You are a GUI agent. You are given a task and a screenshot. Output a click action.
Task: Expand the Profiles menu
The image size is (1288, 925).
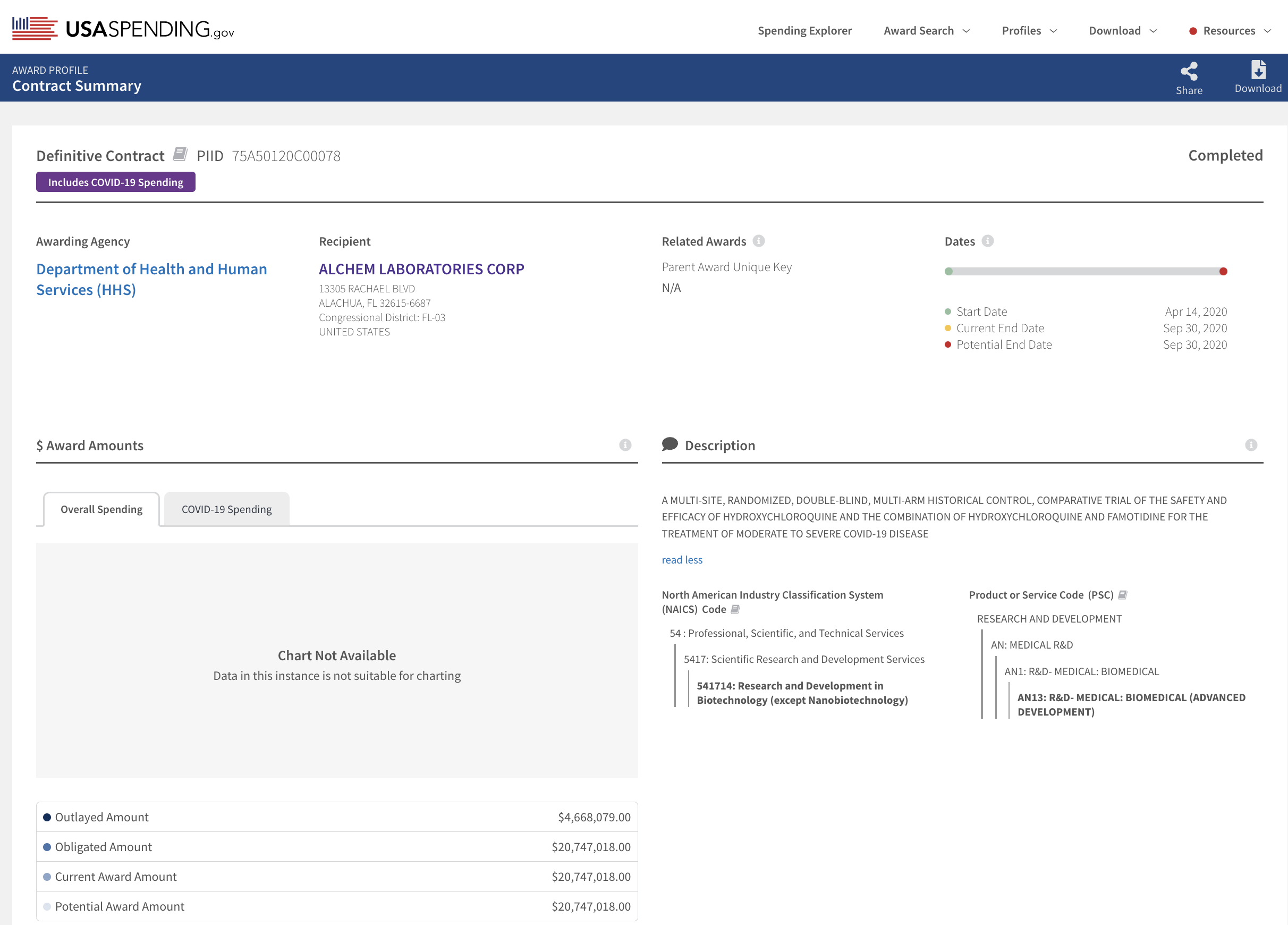1029,31
